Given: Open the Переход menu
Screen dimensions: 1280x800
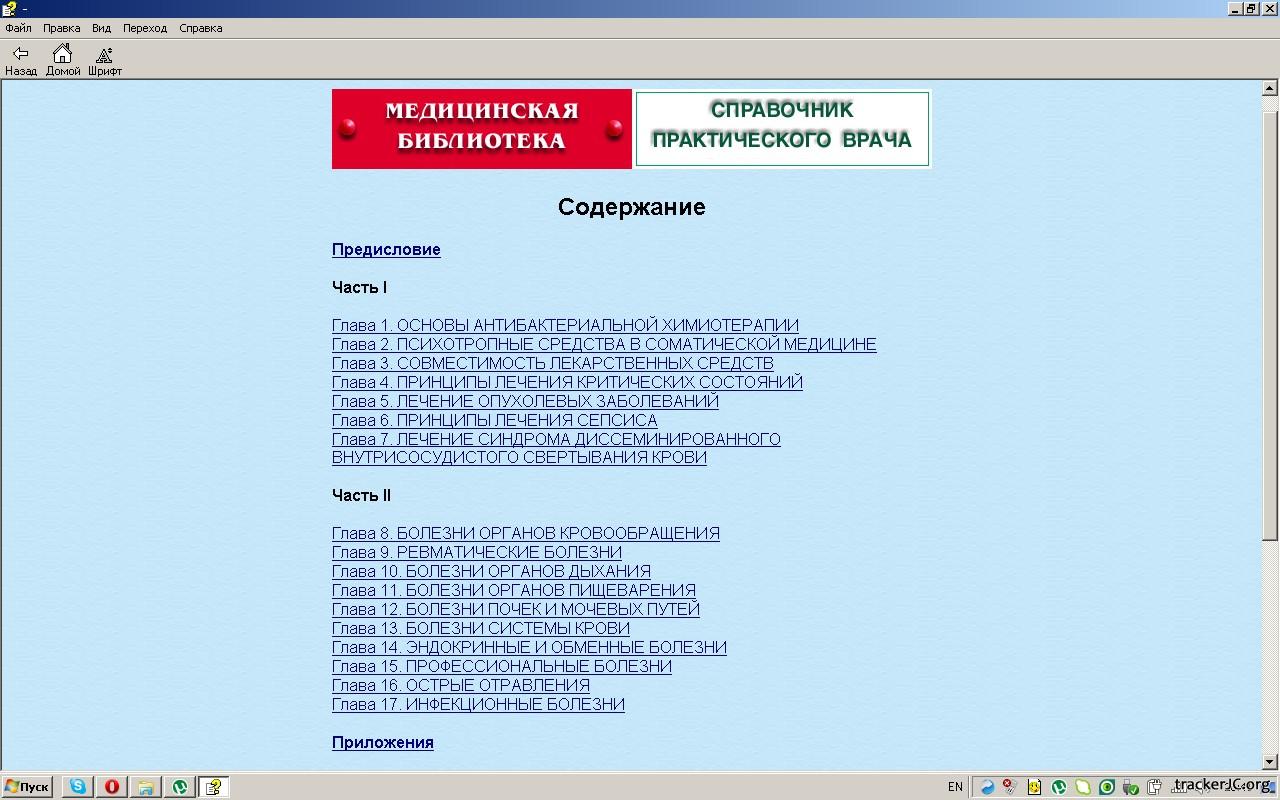Looking at the screenshot, I should coord(145,28).
